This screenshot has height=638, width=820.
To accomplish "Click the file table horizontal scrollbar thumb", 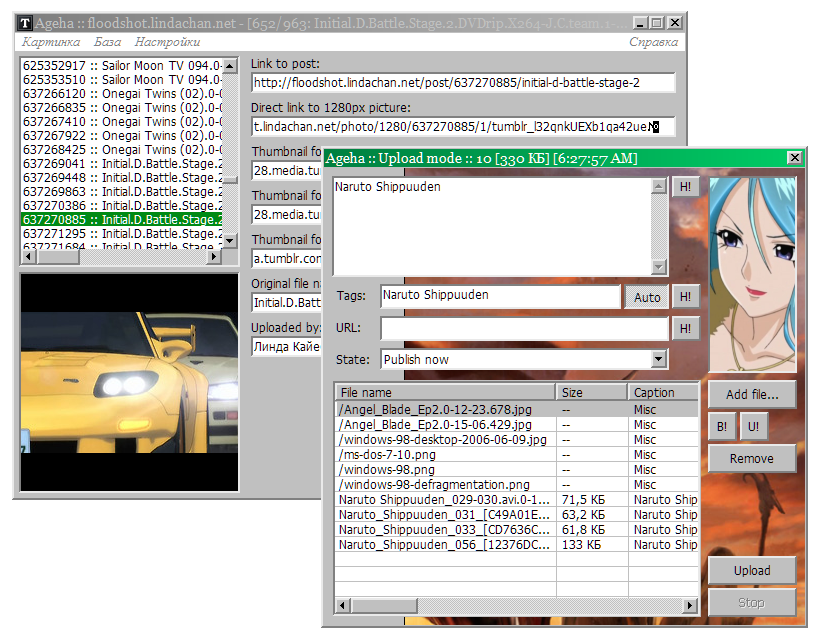I will coord(384,606).
